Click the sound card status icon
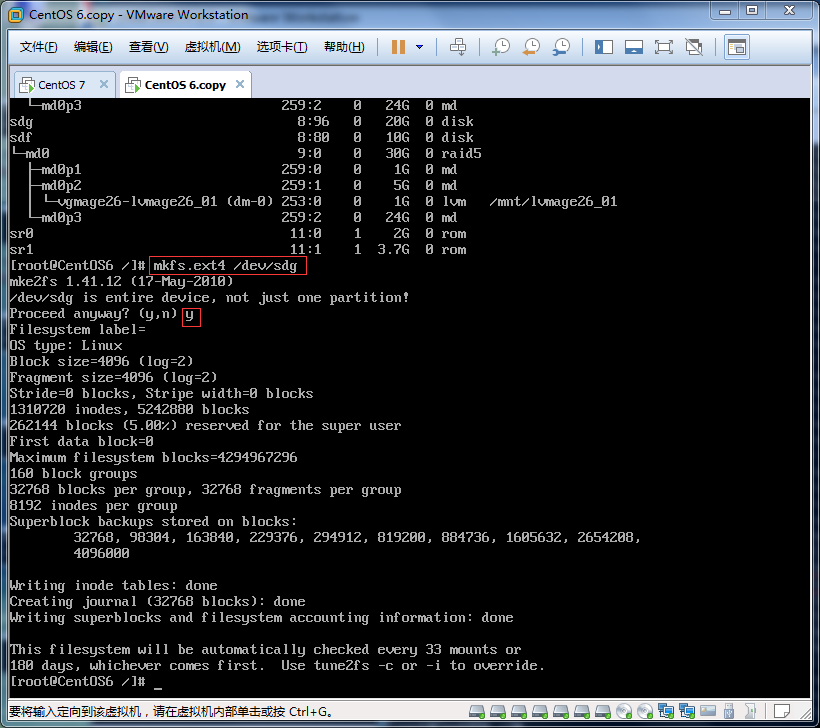 click(x=750, y=711)
